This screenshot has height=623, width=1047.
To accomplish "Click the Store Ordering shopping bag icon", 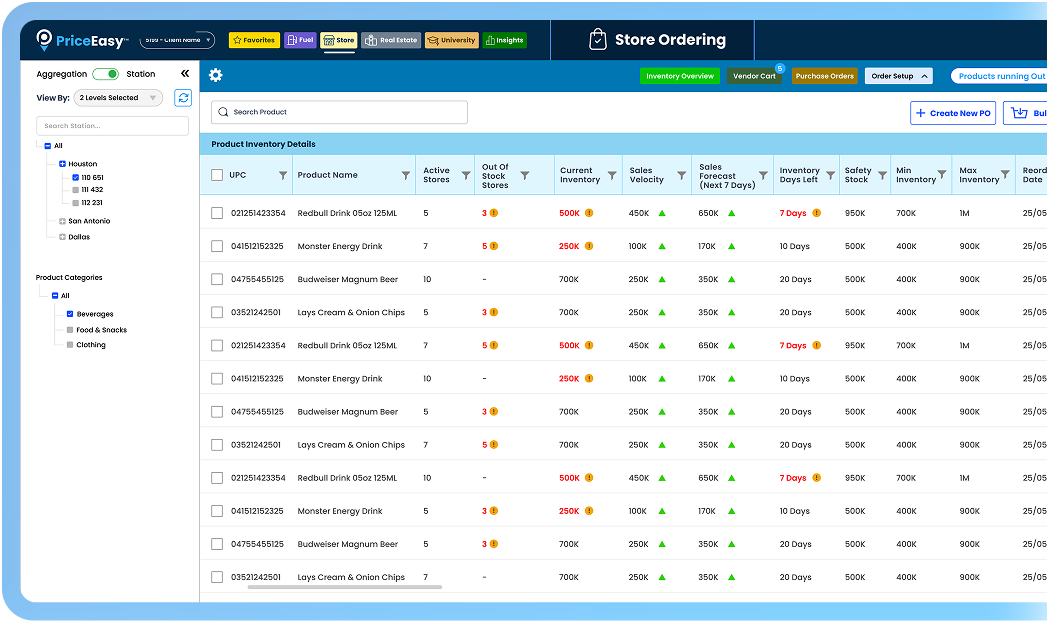I will point(597,39).
